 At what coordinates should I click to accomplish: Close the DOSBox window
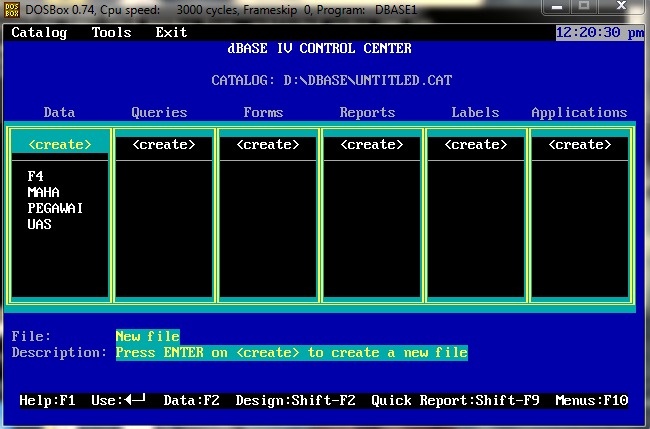(x=621, y=6)
